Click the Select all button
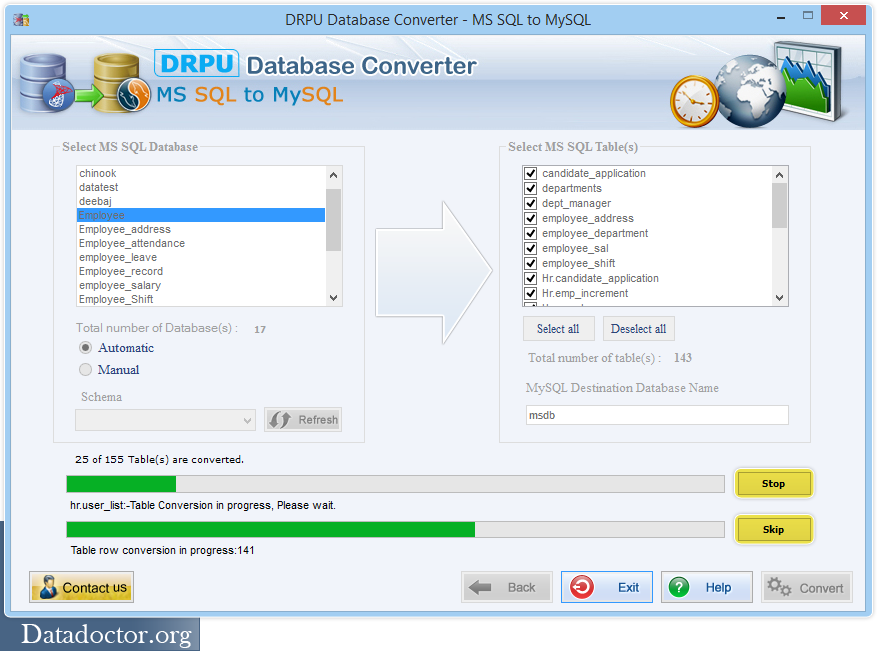Image resolution: width=877 pixels, height=651 pixels. point(558,329)
